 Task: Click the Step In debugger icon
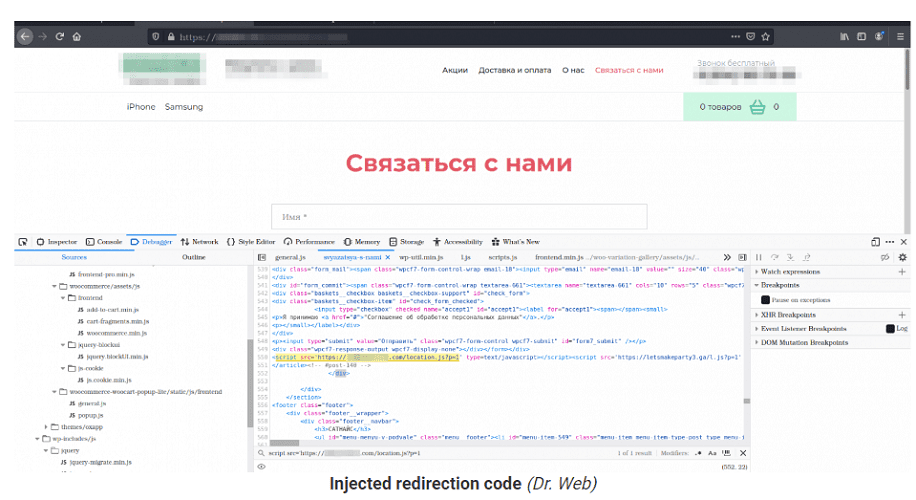pos(790,257)
